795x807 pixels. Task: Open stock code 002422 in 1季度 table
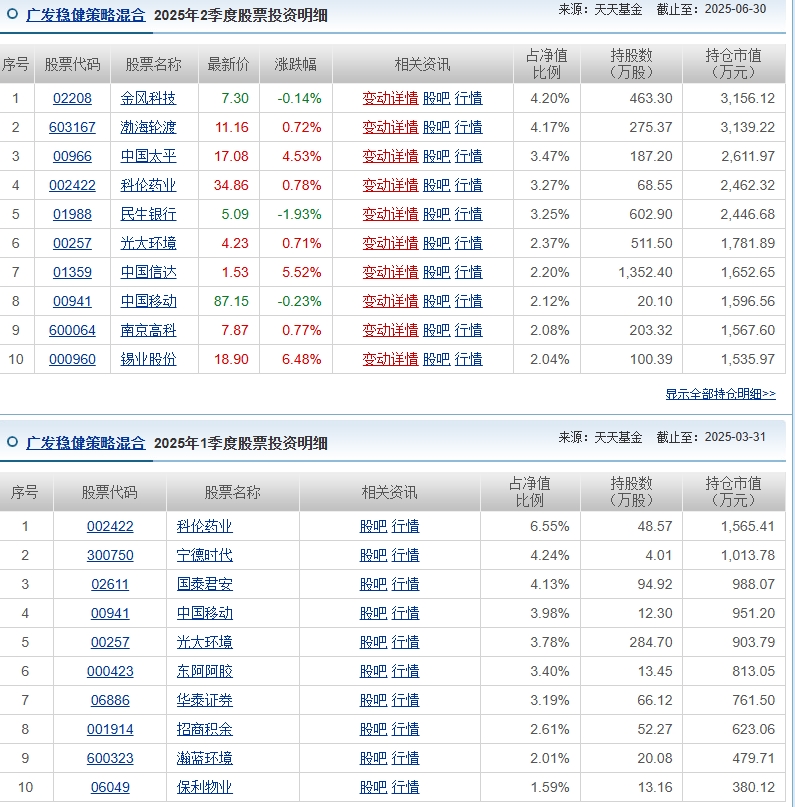(x=110, y=526)
